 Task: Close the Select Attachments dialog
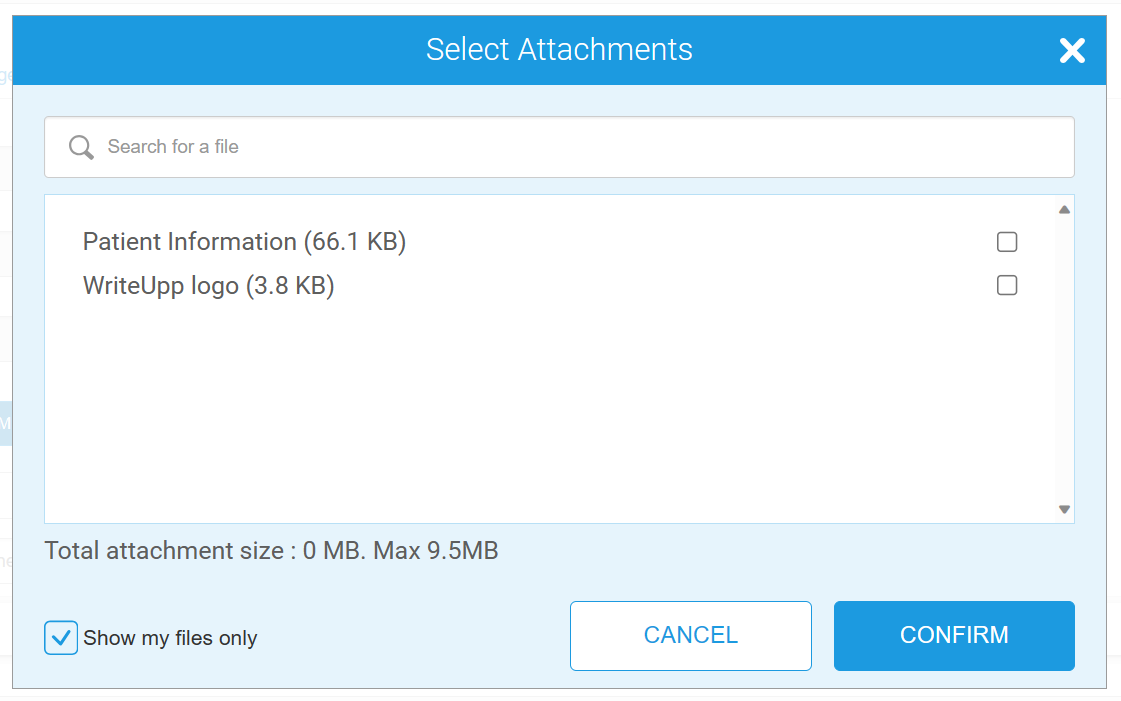click(1072, 51)
